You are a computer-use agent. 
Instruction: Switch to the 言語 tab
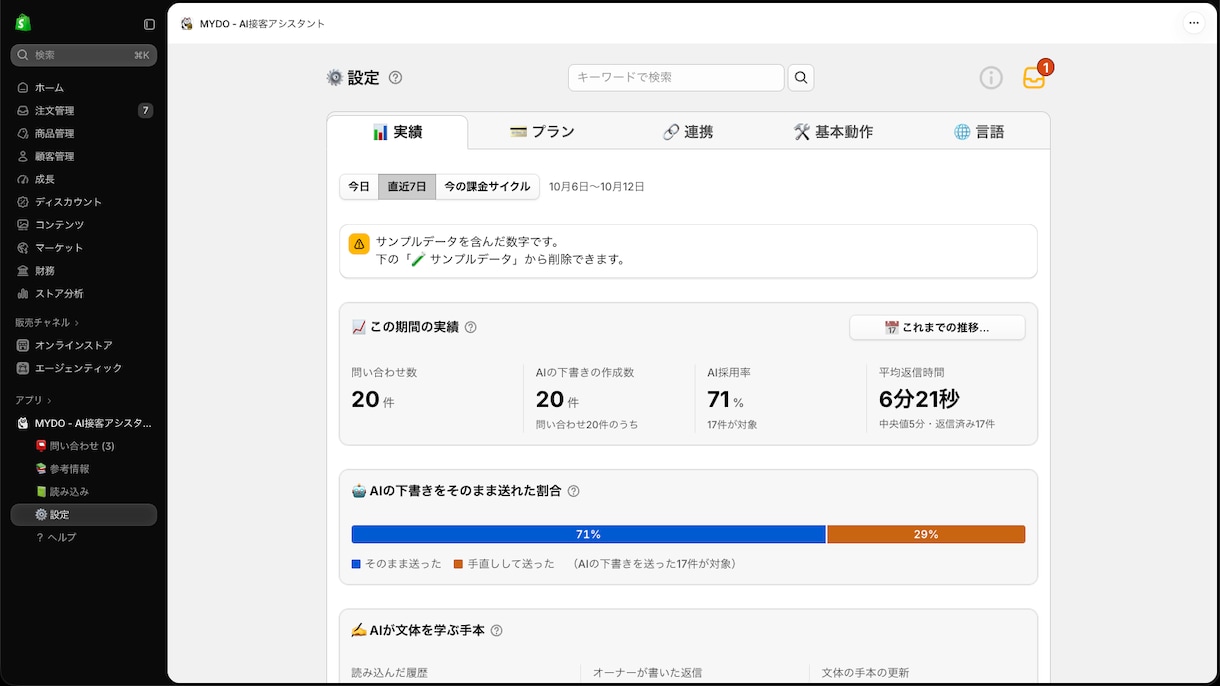(x=978, y=132)
